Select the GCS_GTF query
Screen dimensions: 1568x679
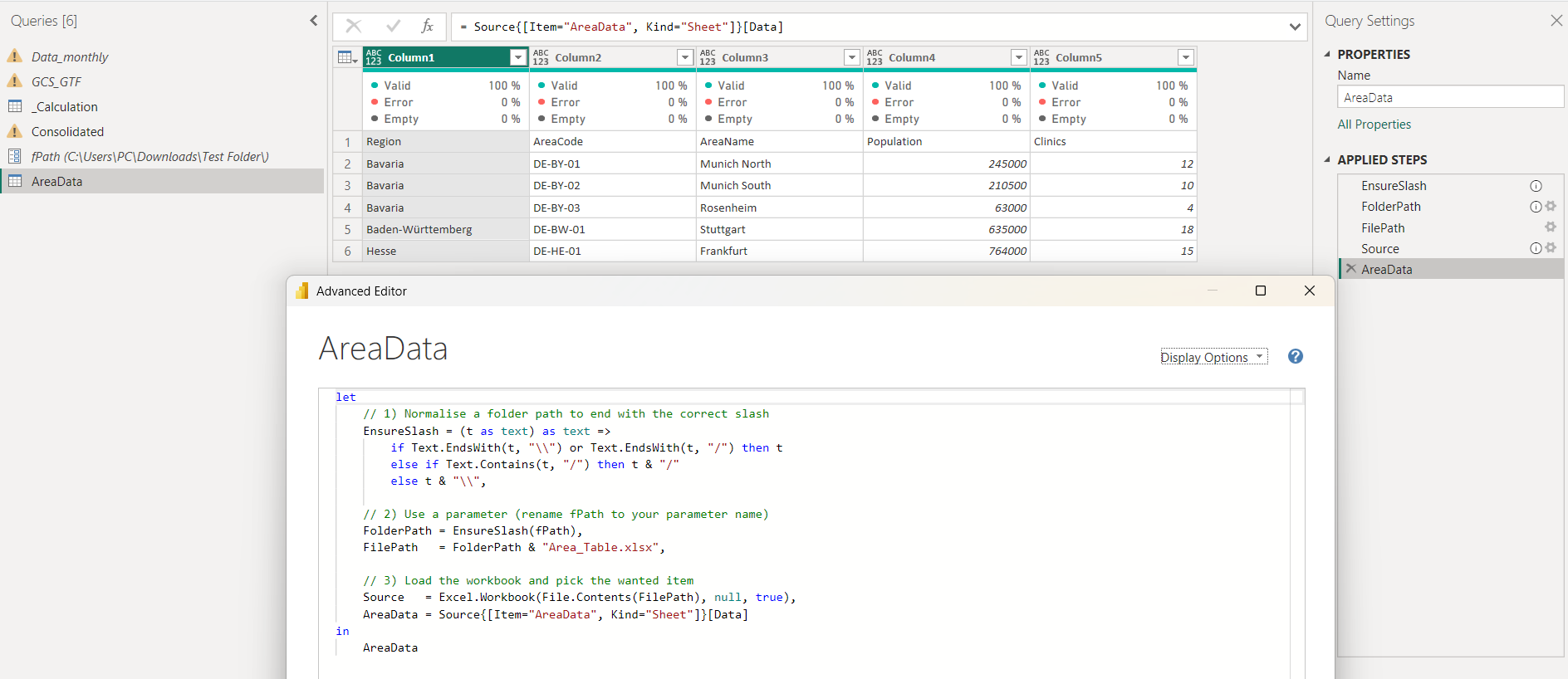[x=162, y=81]
